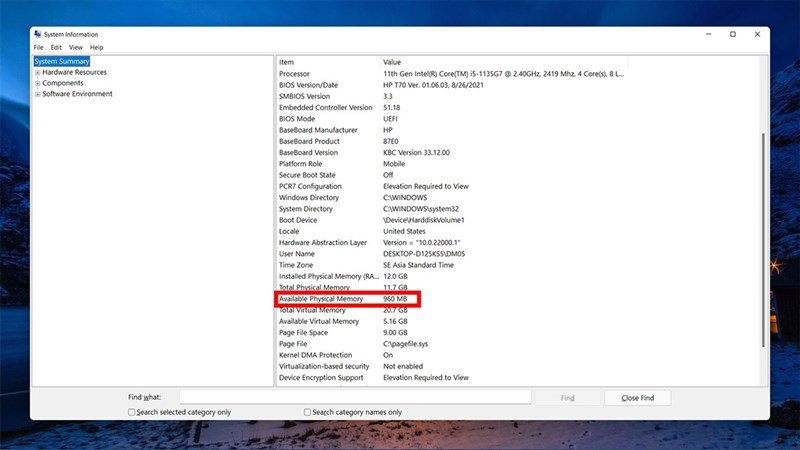This screenshot has width=800, height=450.
Task: Tick Search category names only checkbox
Action: (x=308, y=412)
